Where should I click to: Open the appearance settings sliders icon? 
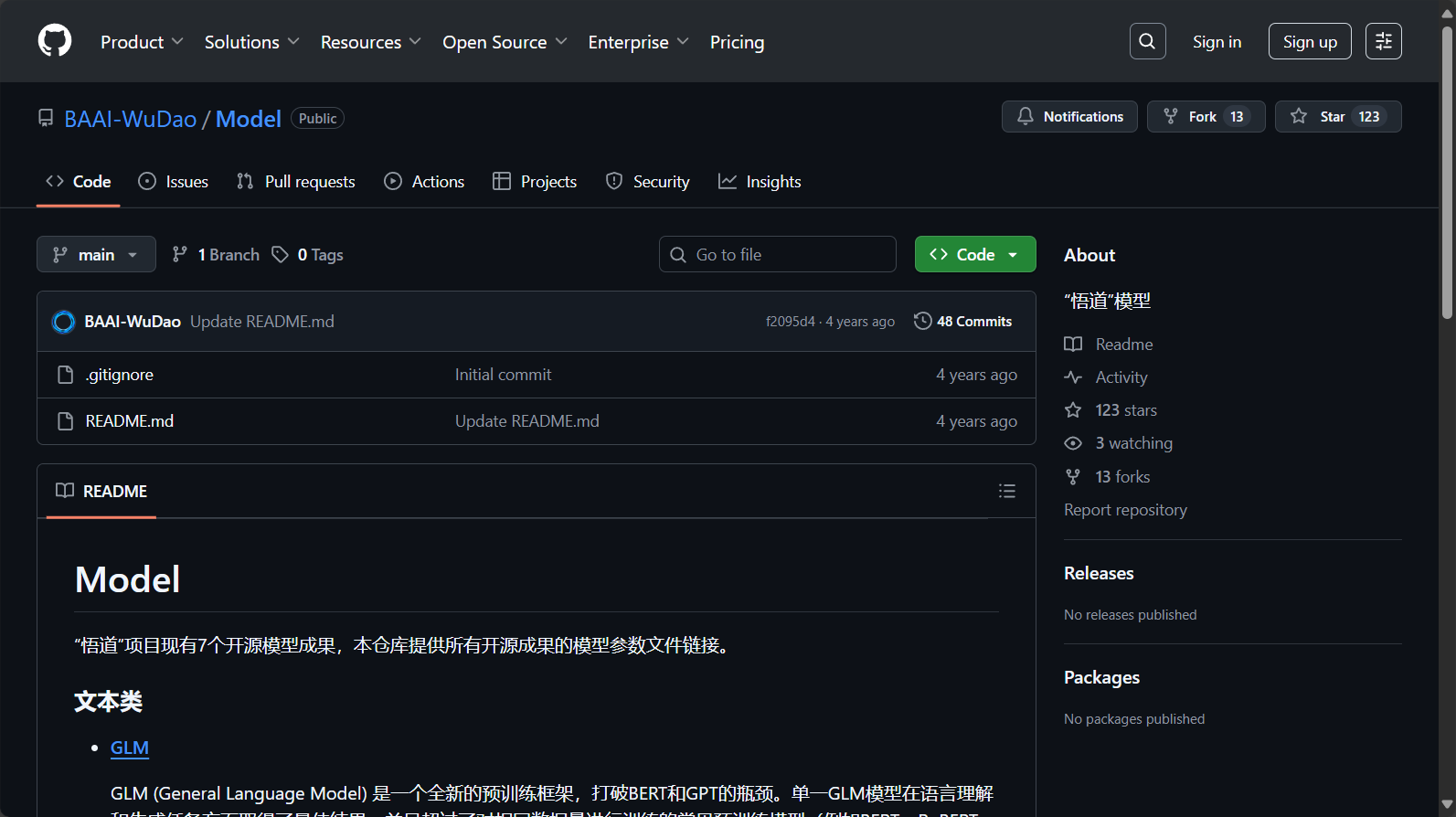tap(1383, 41)
